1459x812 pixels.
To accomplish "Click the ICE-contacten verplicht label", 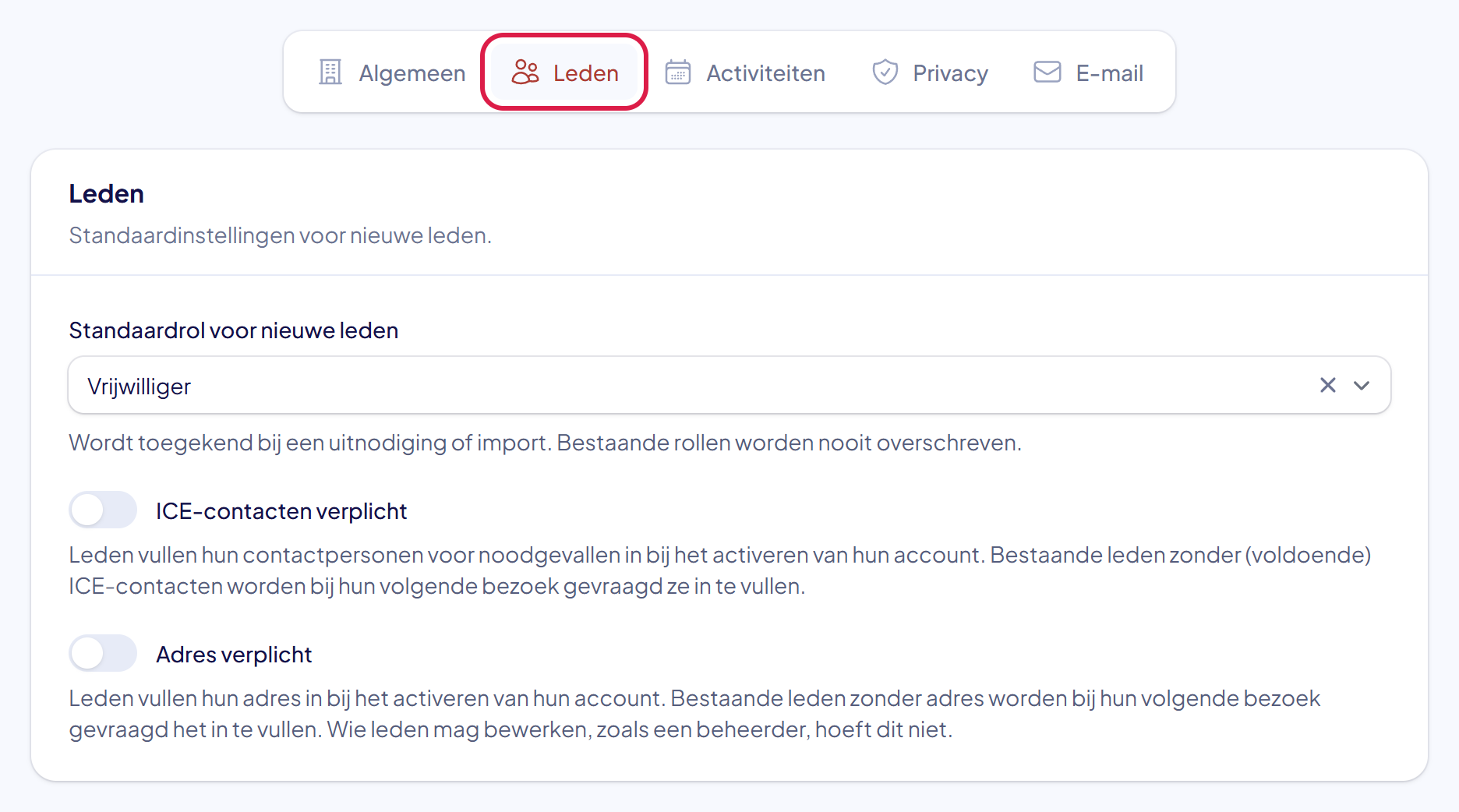I will (281, 511).
